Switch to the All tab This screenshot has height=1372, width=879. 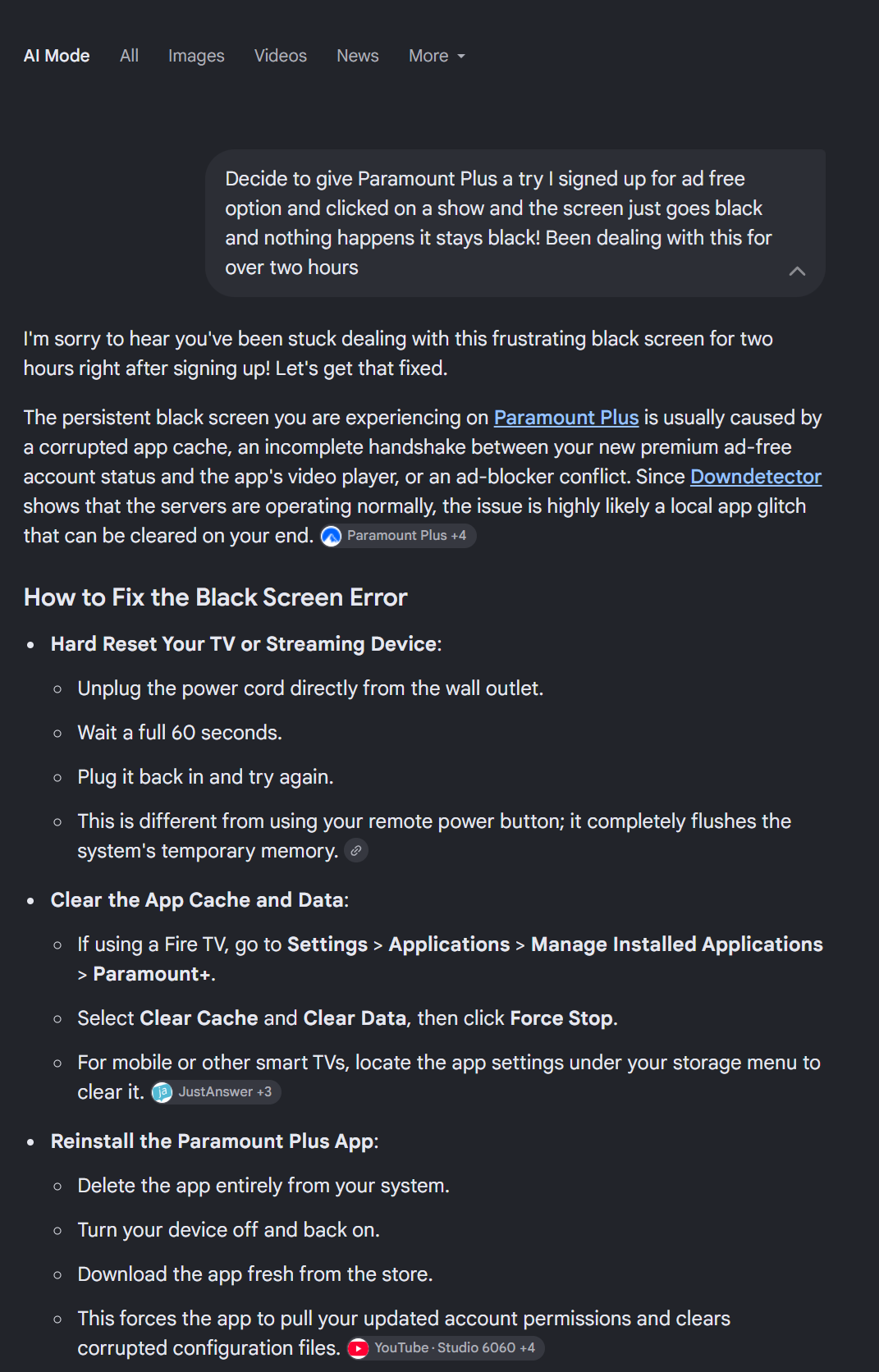(x=129, y=56)
